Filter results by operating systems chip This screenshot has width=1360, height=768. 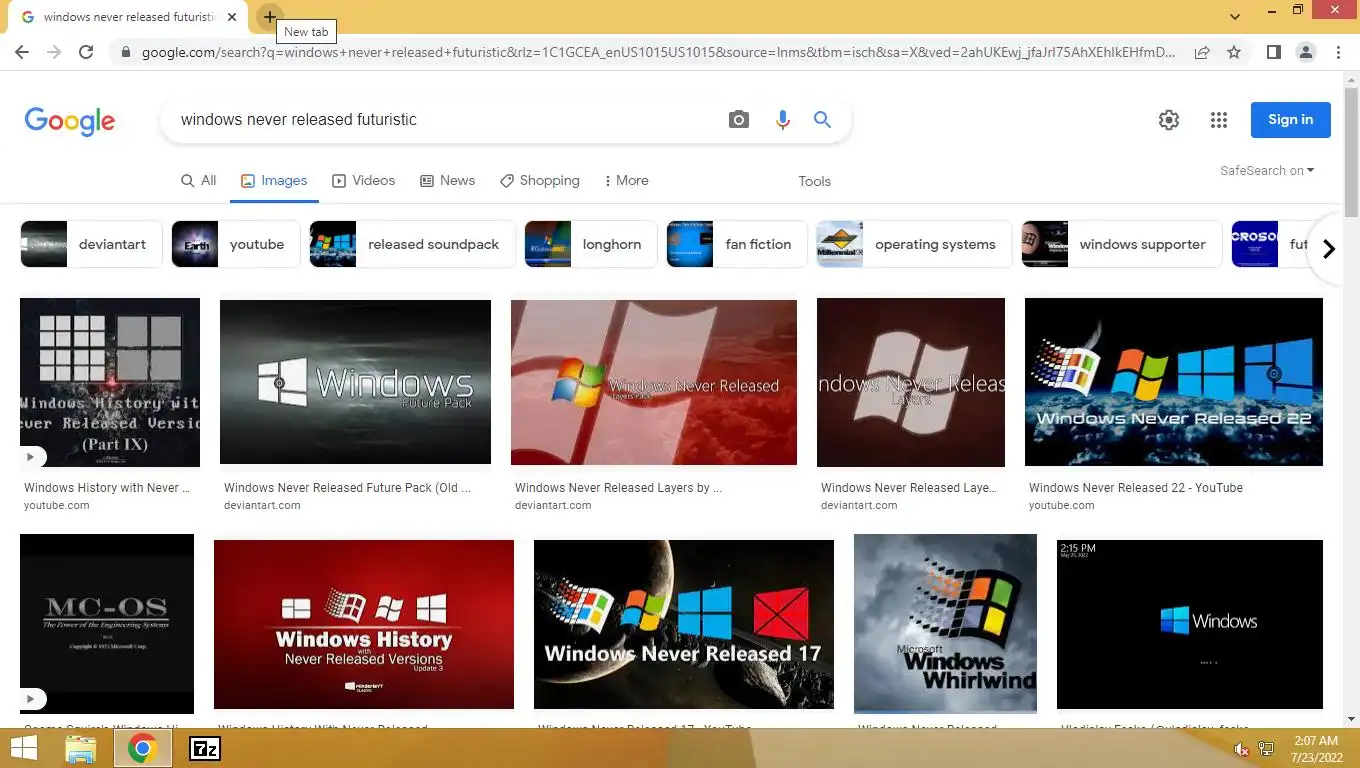(914, 244)
